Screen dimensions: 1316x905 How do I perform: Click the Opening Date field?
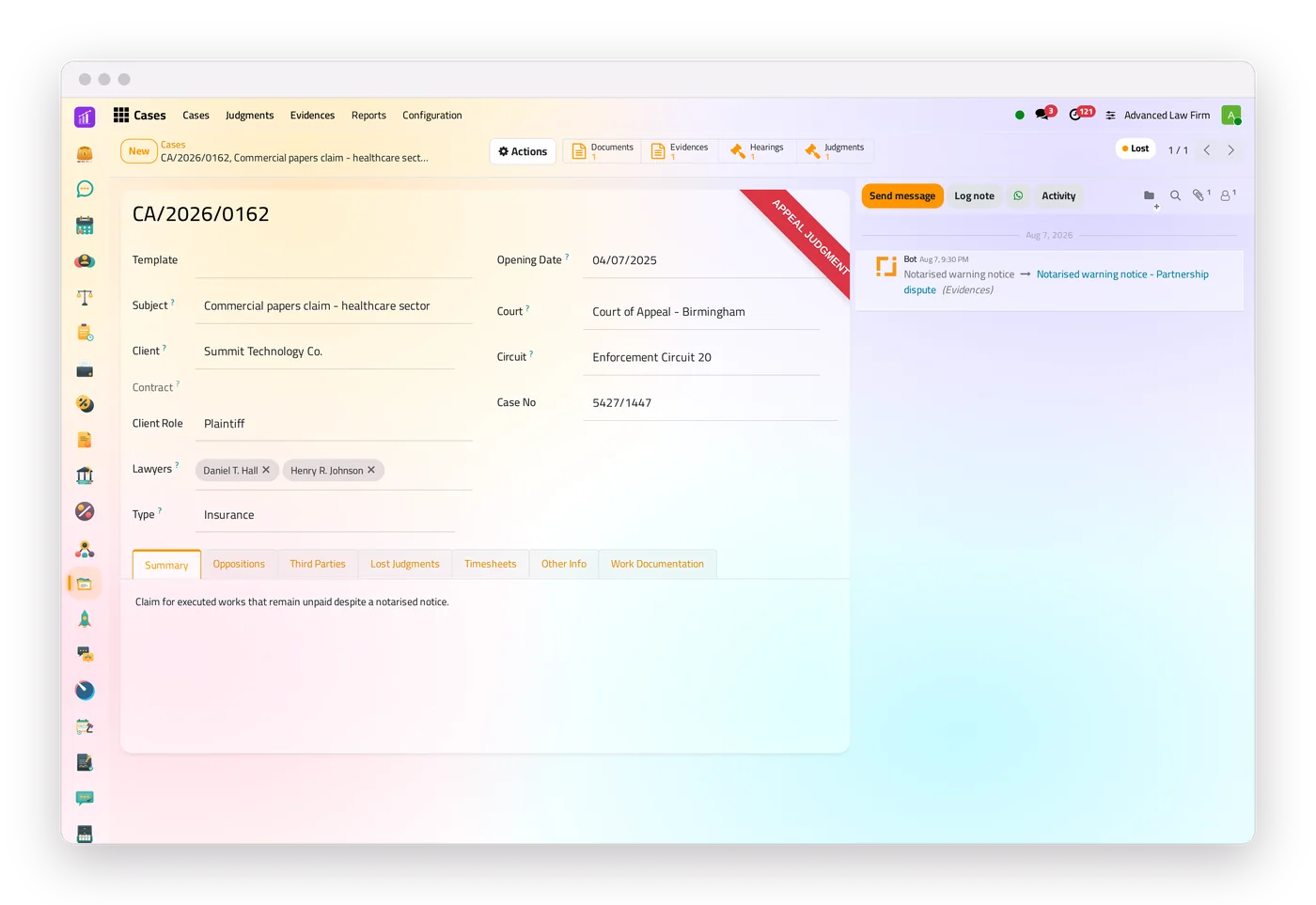tap(711, 261)
